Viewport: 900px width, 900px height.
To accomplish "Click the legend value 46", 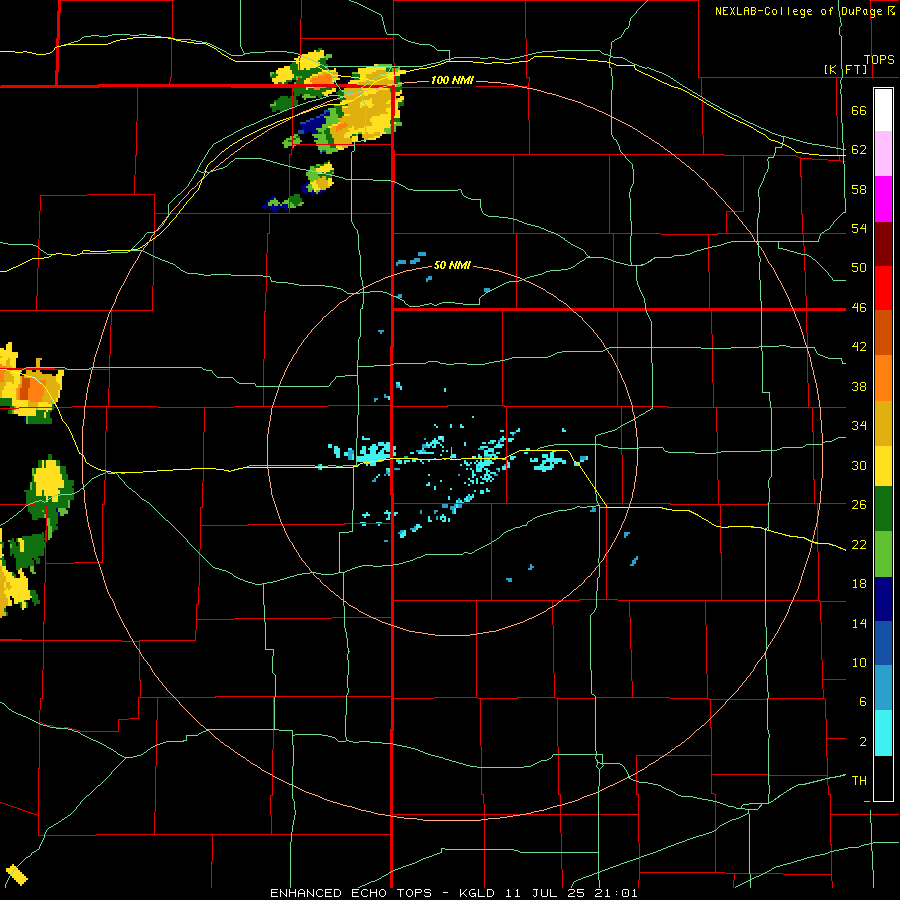I will coord(859,308).
